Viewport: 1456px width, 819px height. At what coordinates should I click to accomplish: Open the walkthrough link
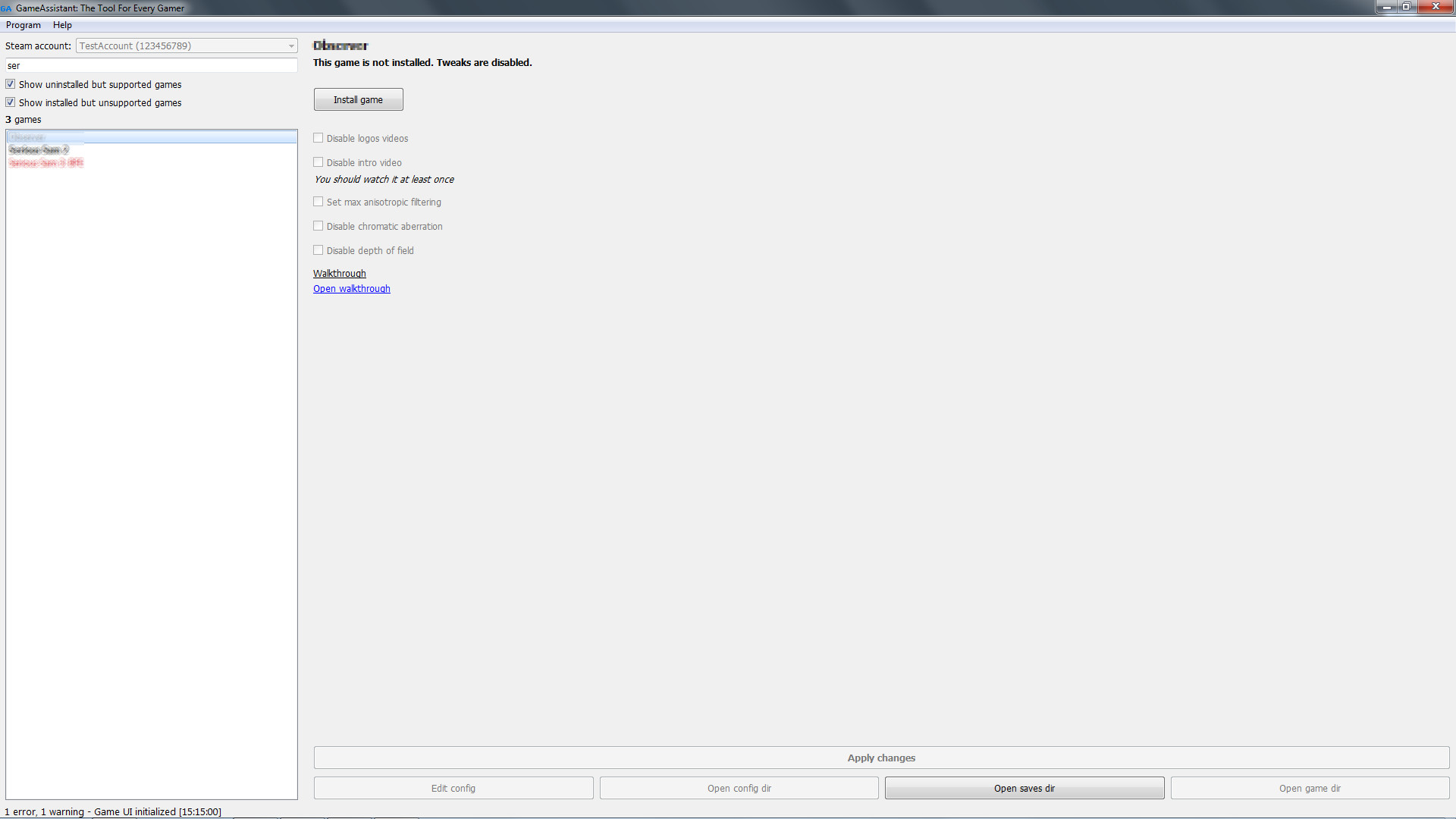351,288
